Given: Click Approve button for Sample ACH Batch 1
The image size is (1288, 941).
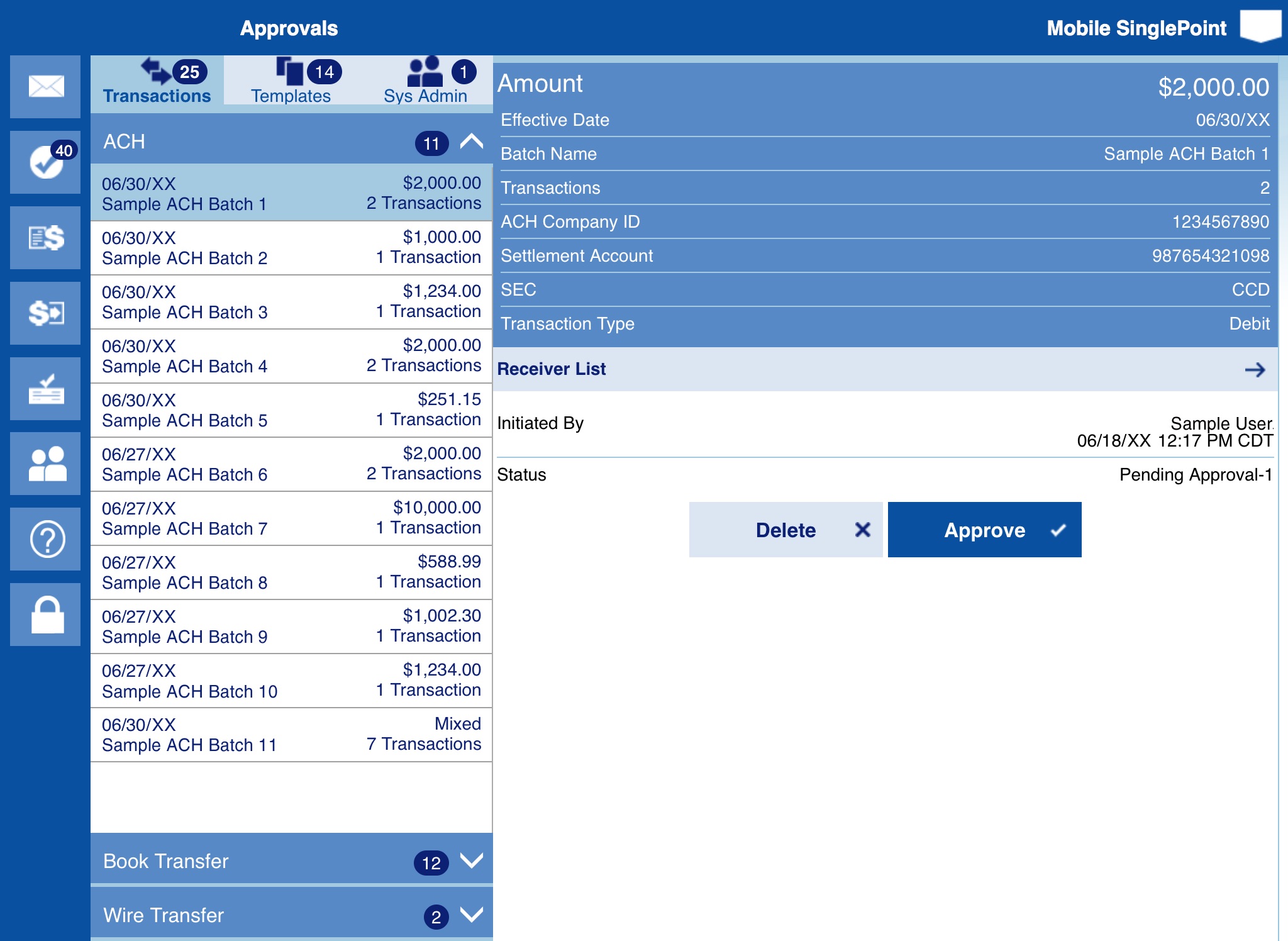Looking at the screenshot, I should point(985,530).
